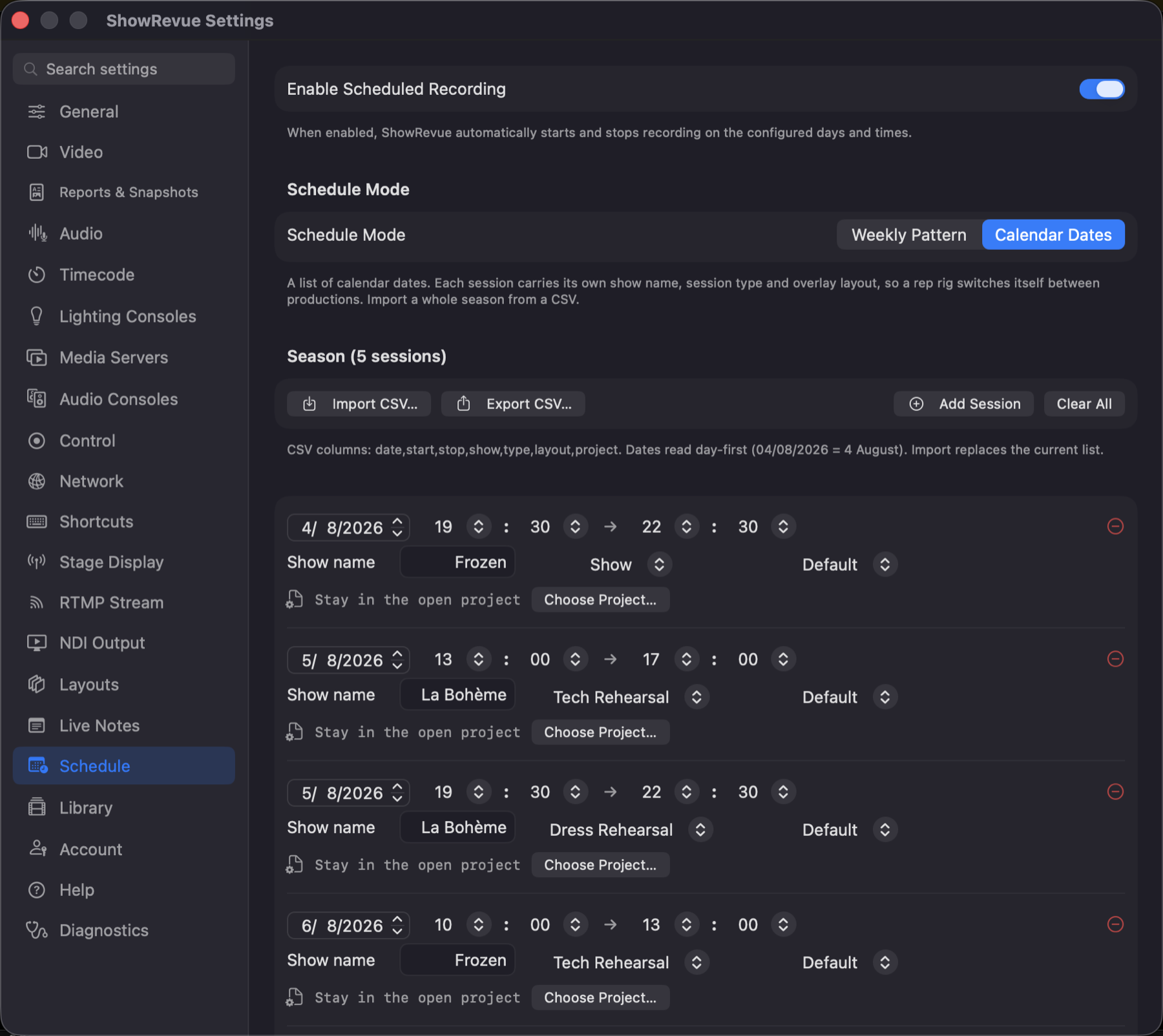Remove the La Bohème Dress Rehearsal session
This screenshot has height=1036, width=1163.
pos(1115,792)
